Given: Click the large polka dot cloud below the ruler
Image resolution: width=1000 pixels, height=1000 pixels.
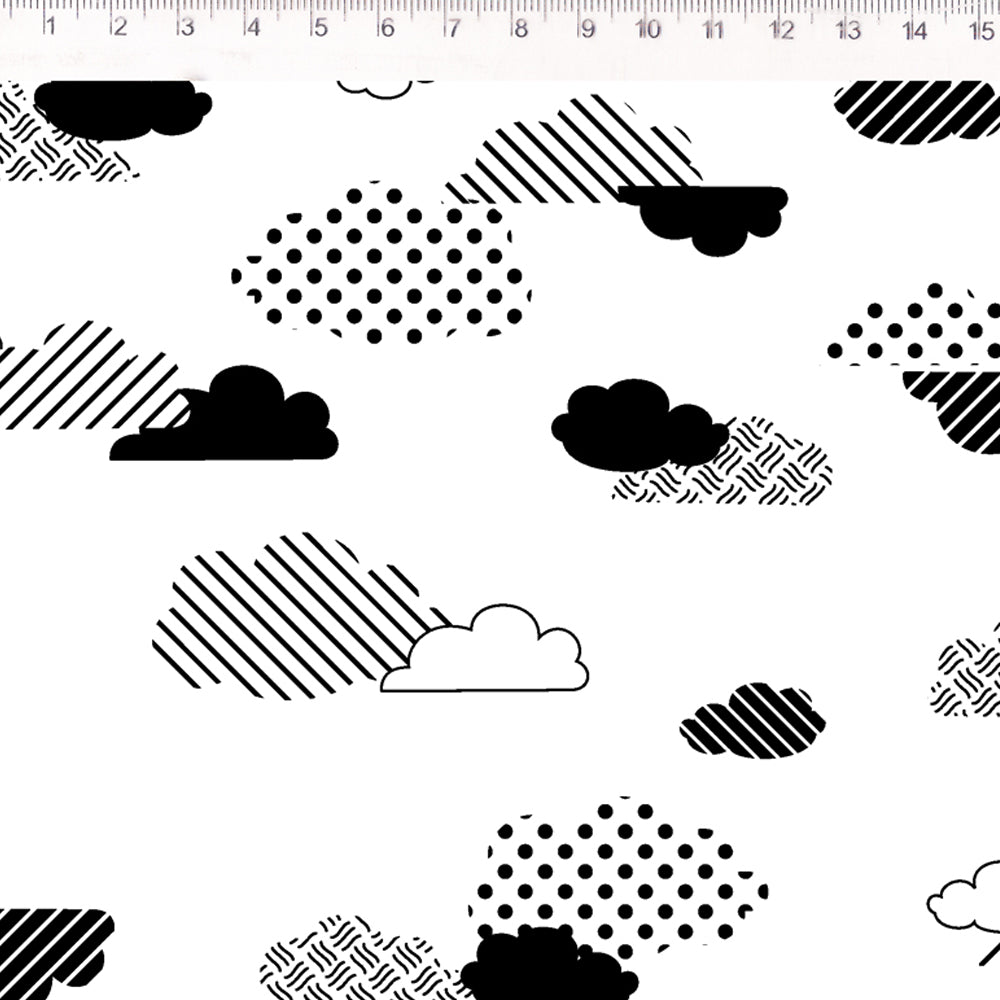Looking at the screenshot, I should click(x=381, y=263).
